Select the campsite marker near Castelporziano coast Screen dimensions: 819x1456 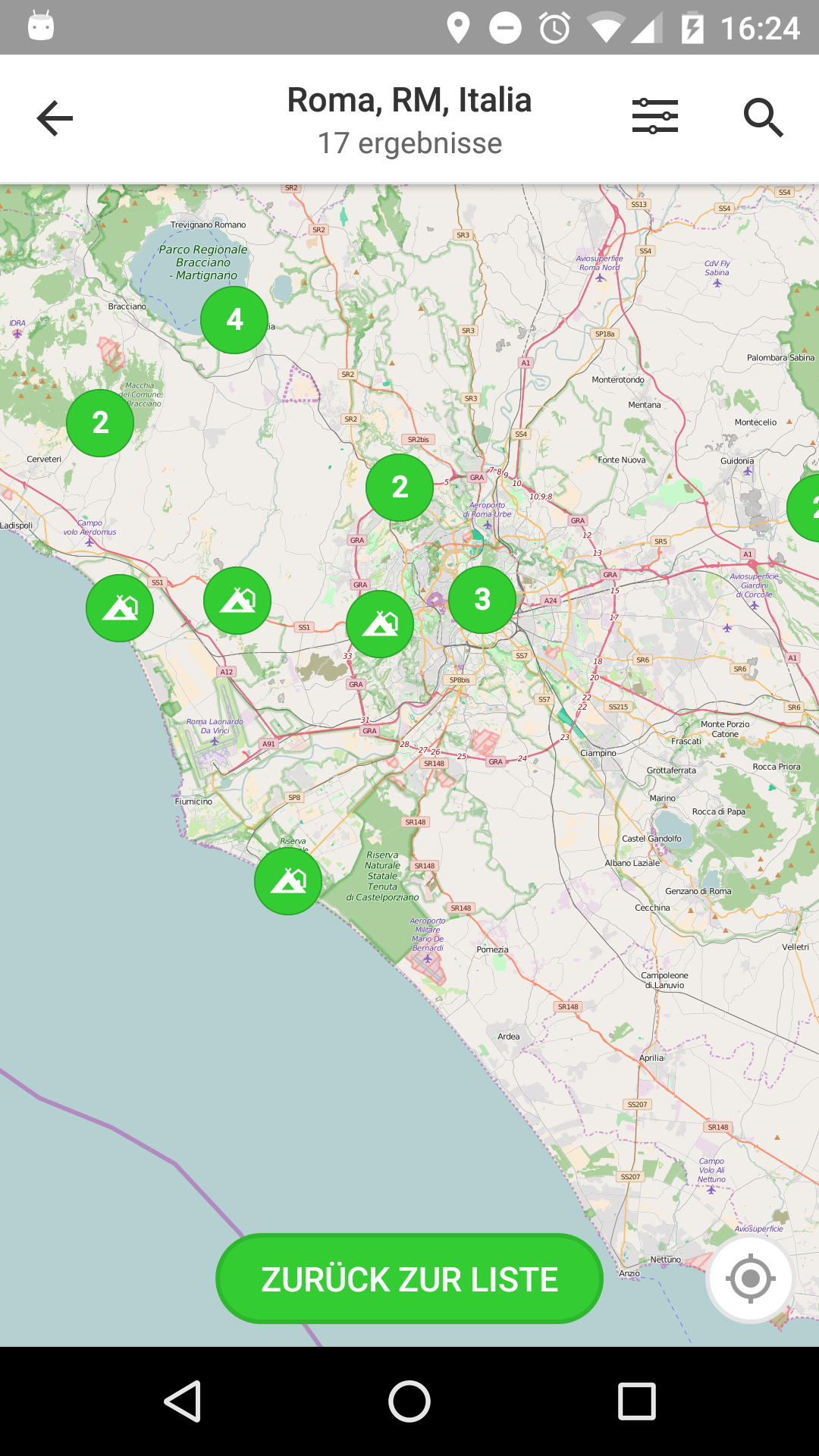[x=288, y=881]
